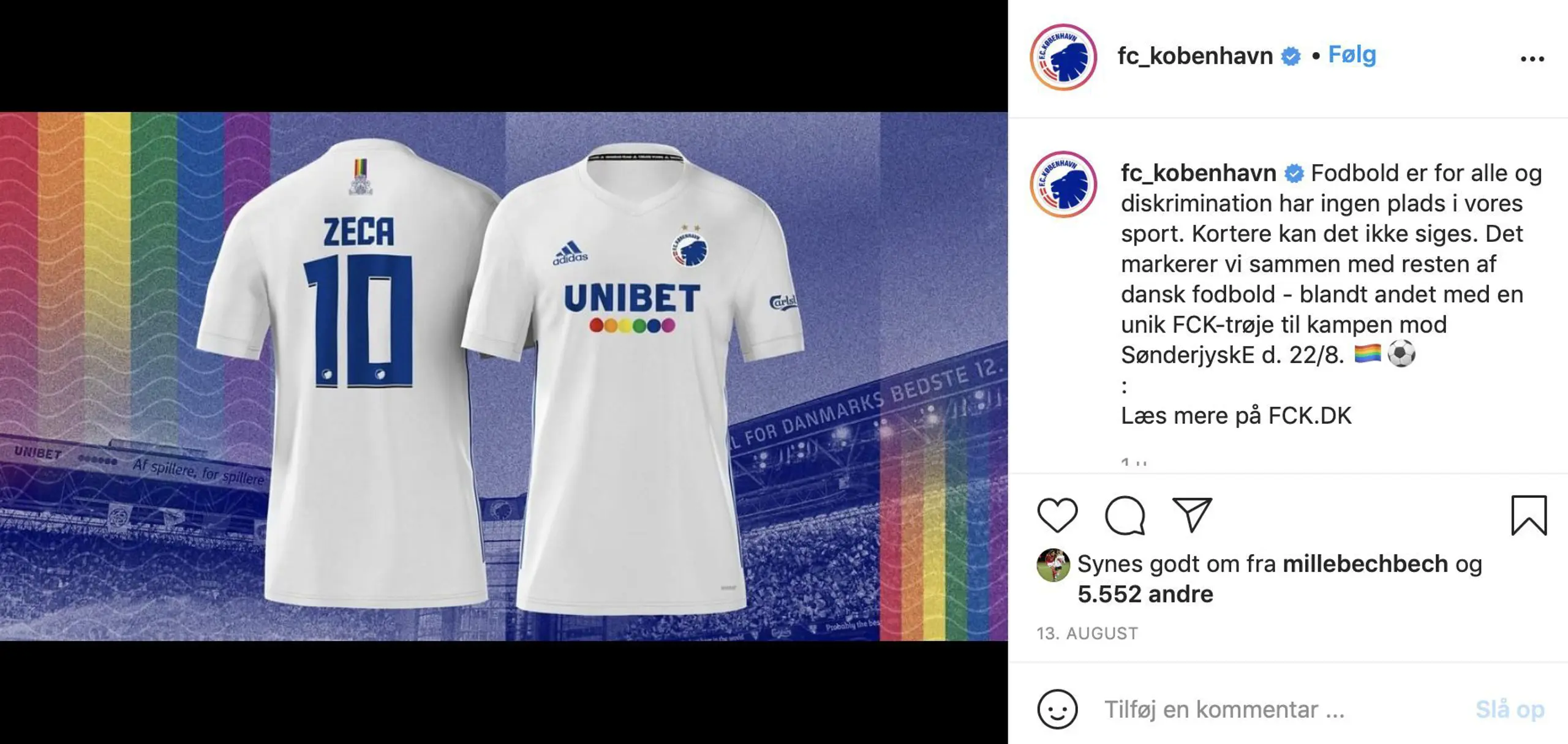The height and width of the screenshot is (744, 1568).
Task: Save the post with the bookmark icon
Action: point(1529,515)
